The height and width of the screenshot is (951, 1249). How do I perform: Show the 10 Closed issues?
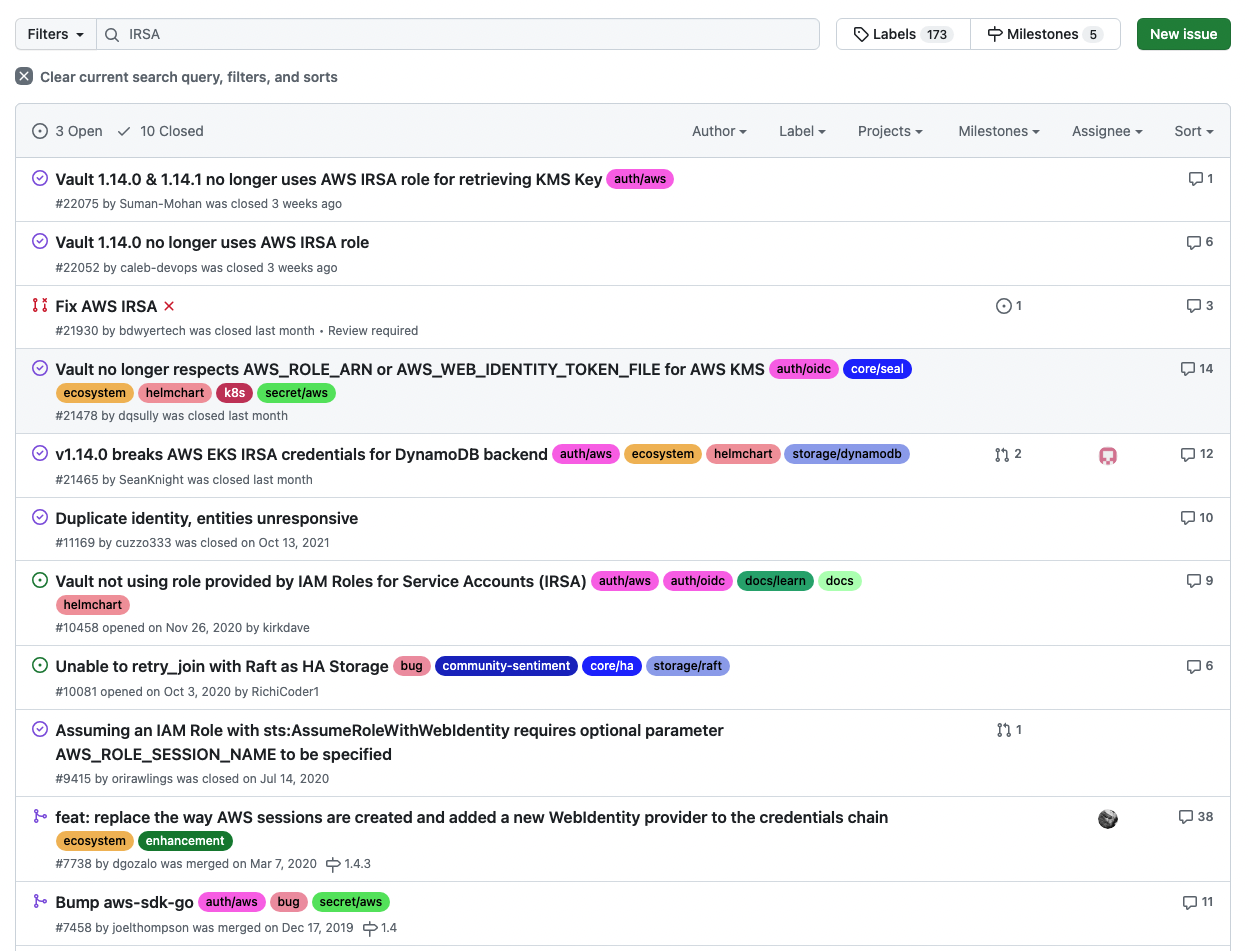click(160, 131)
